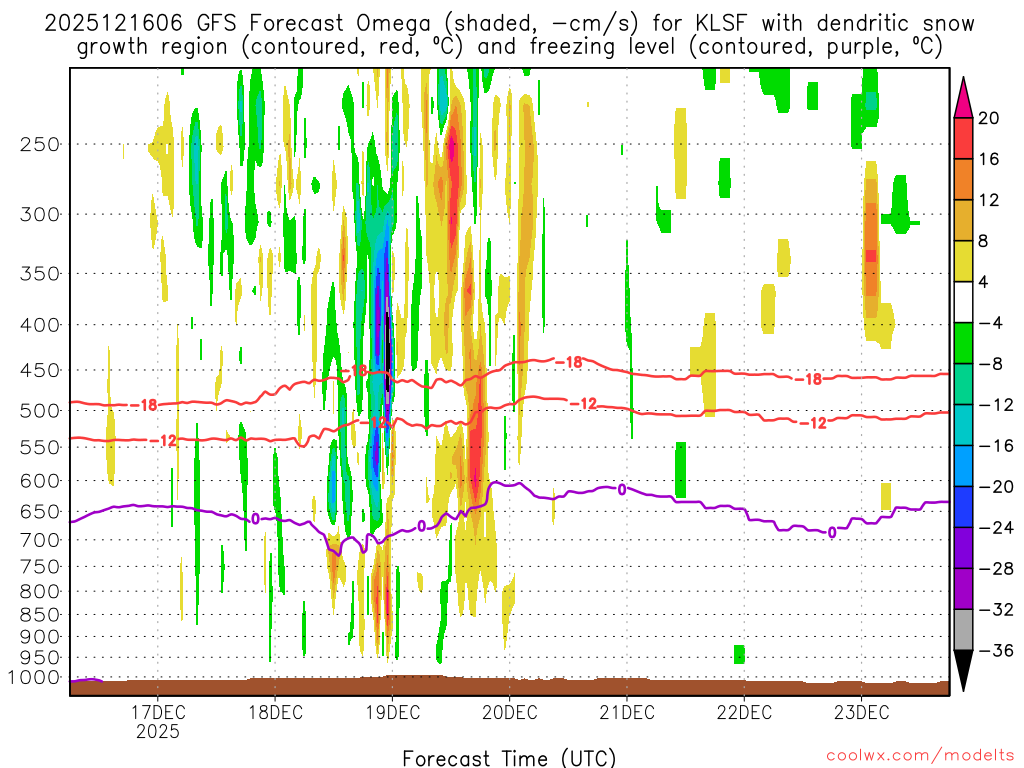Click the colorbar tick label 20
Screen dimensions: 1024x768
(x=989, y=118)
